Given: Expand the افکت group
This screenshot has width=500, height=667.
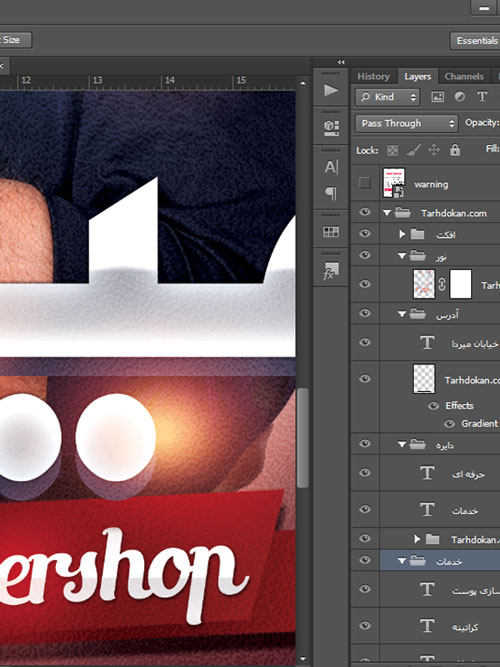Looking at the screenshot, I should coord(402,234).
